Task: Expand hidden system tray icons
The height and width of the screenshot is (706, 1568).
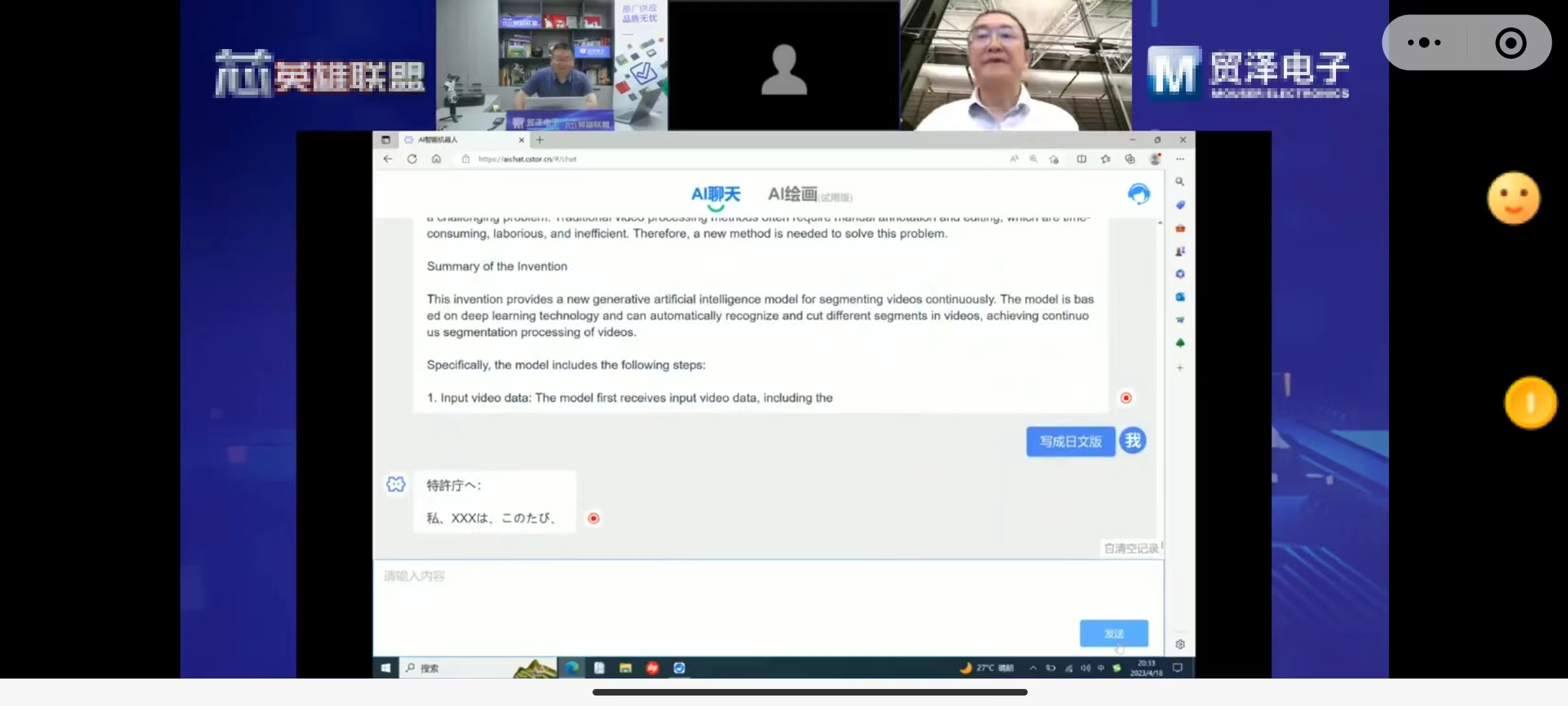Action: pyautogui.click(x=1033, y=668)
